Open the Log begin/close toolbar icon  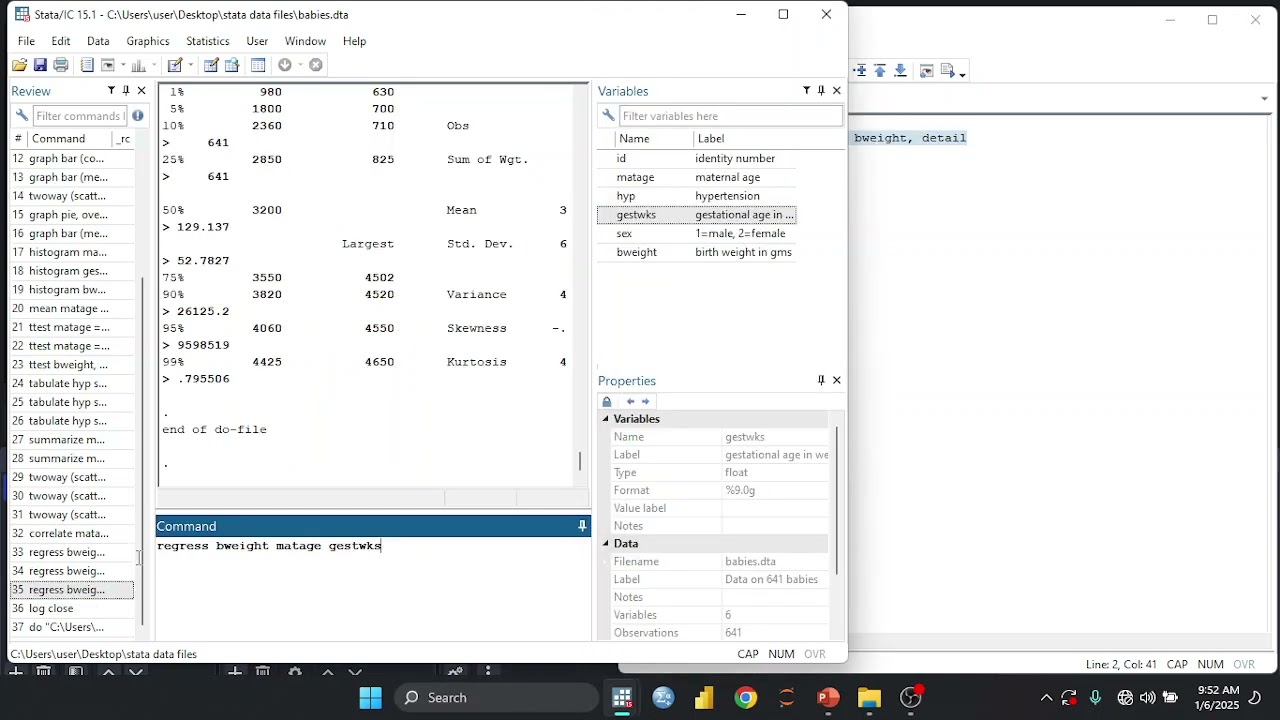point(87,65)
